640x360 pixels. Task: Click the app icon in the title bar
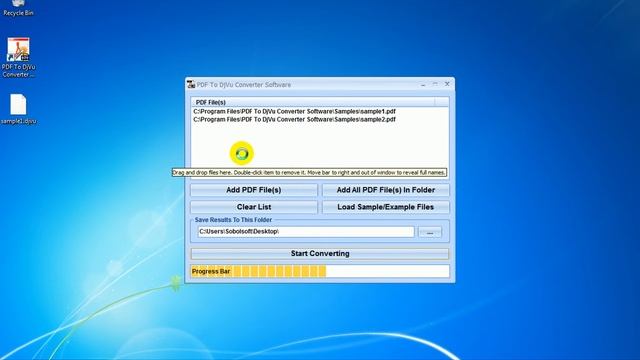pos(191,84)
